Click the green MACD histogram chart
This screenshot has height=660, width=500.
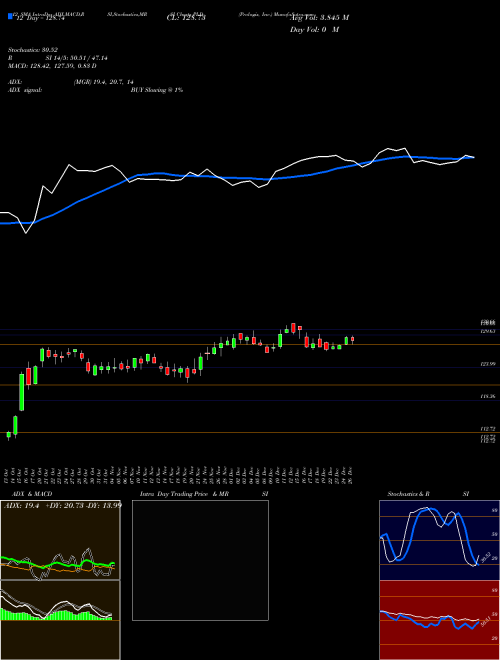pos(60,620)
